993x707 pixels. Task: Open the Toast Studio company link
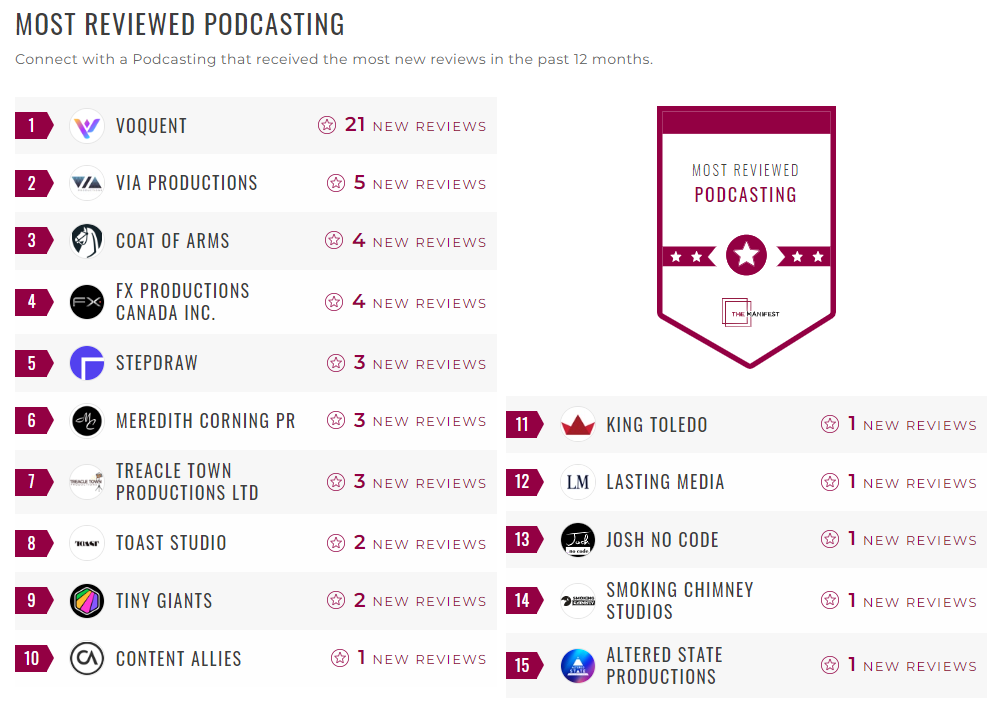point(171,543)
